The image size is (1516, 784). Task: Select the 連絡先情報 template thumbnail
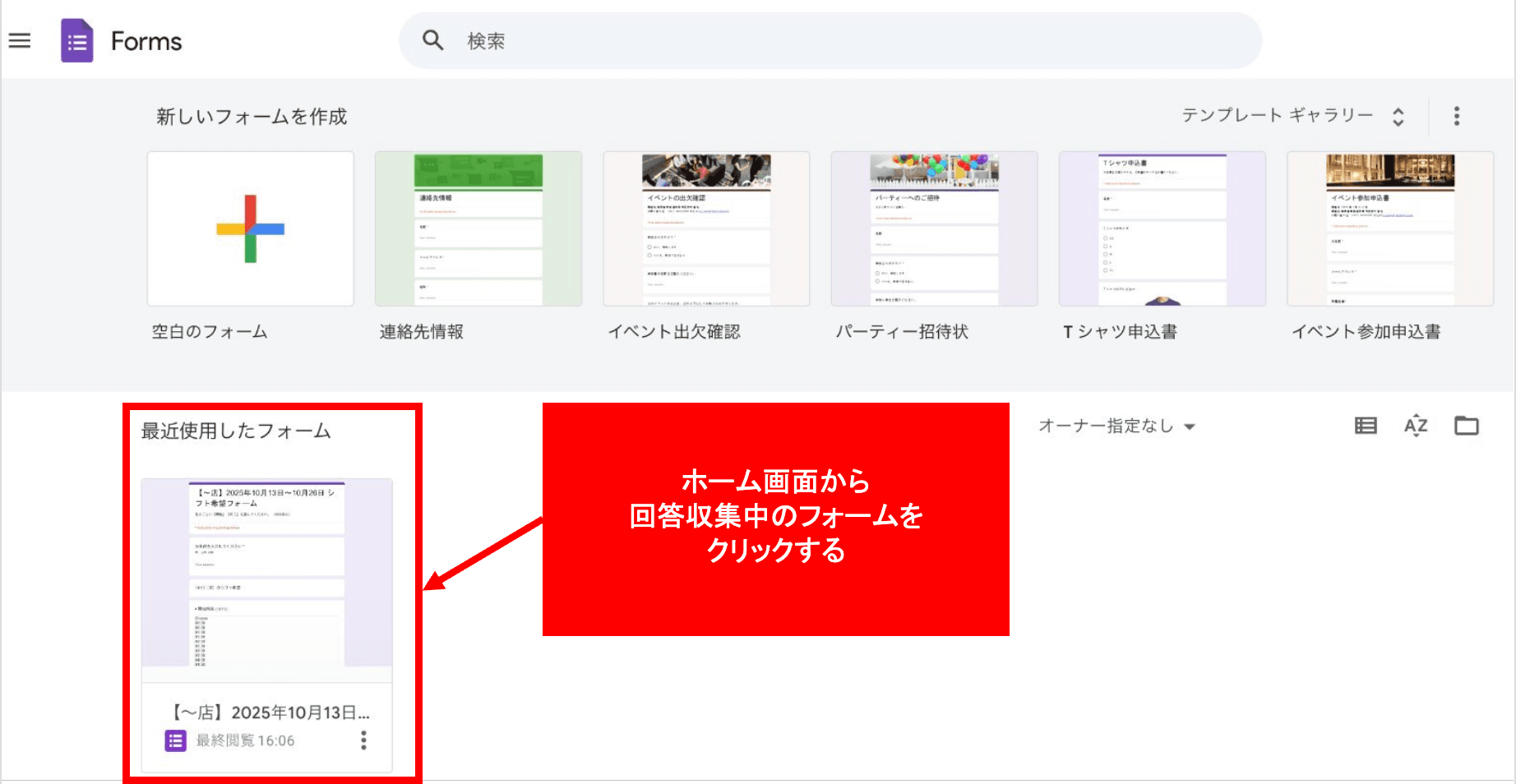pyautogui.click(x=478, y=228)
